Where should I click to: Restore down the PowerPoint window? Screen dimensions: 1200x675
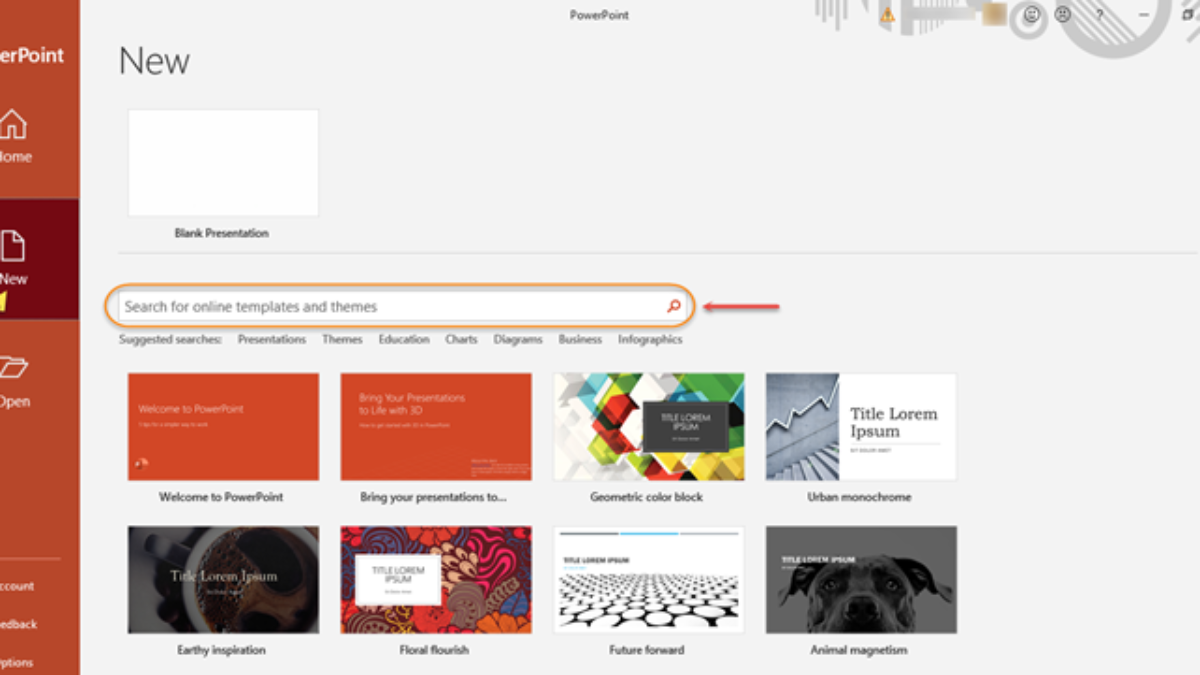1188,15
